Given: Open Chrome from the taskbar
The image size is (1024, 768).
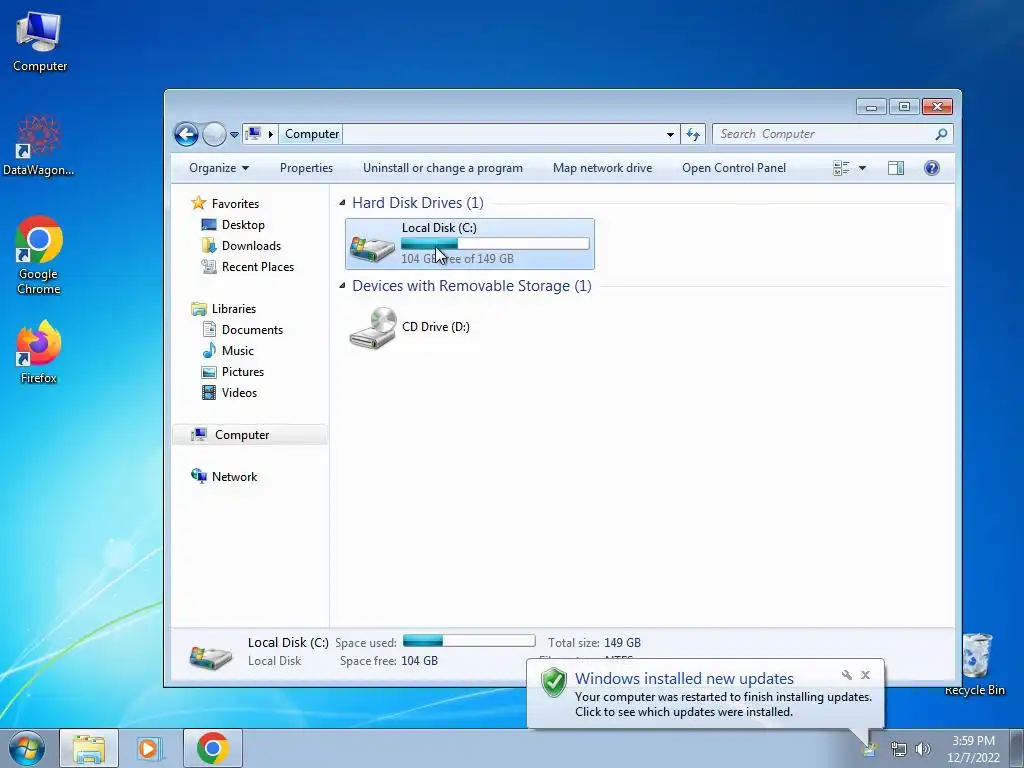Looking at the screenshot, I should pos(212,748).
